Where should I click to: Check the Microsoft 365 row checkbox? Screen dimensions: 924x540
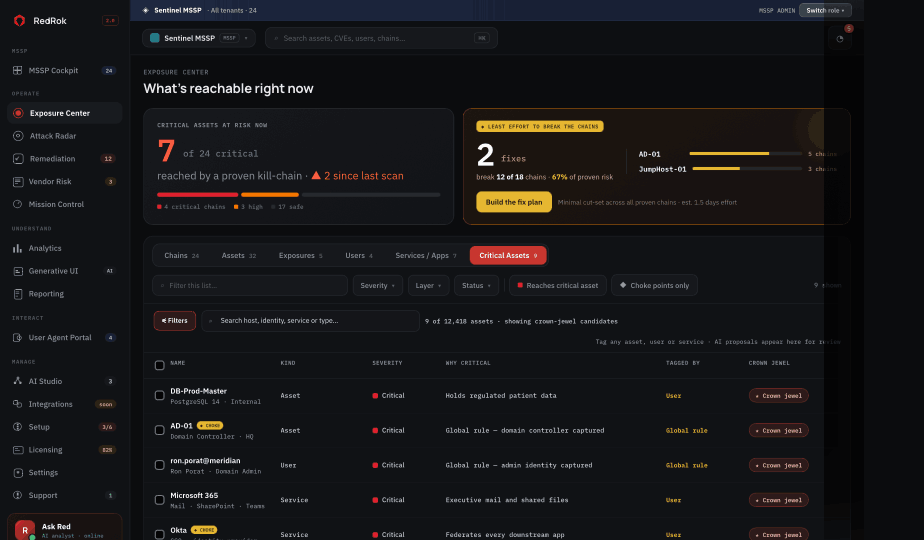point(159,500)
